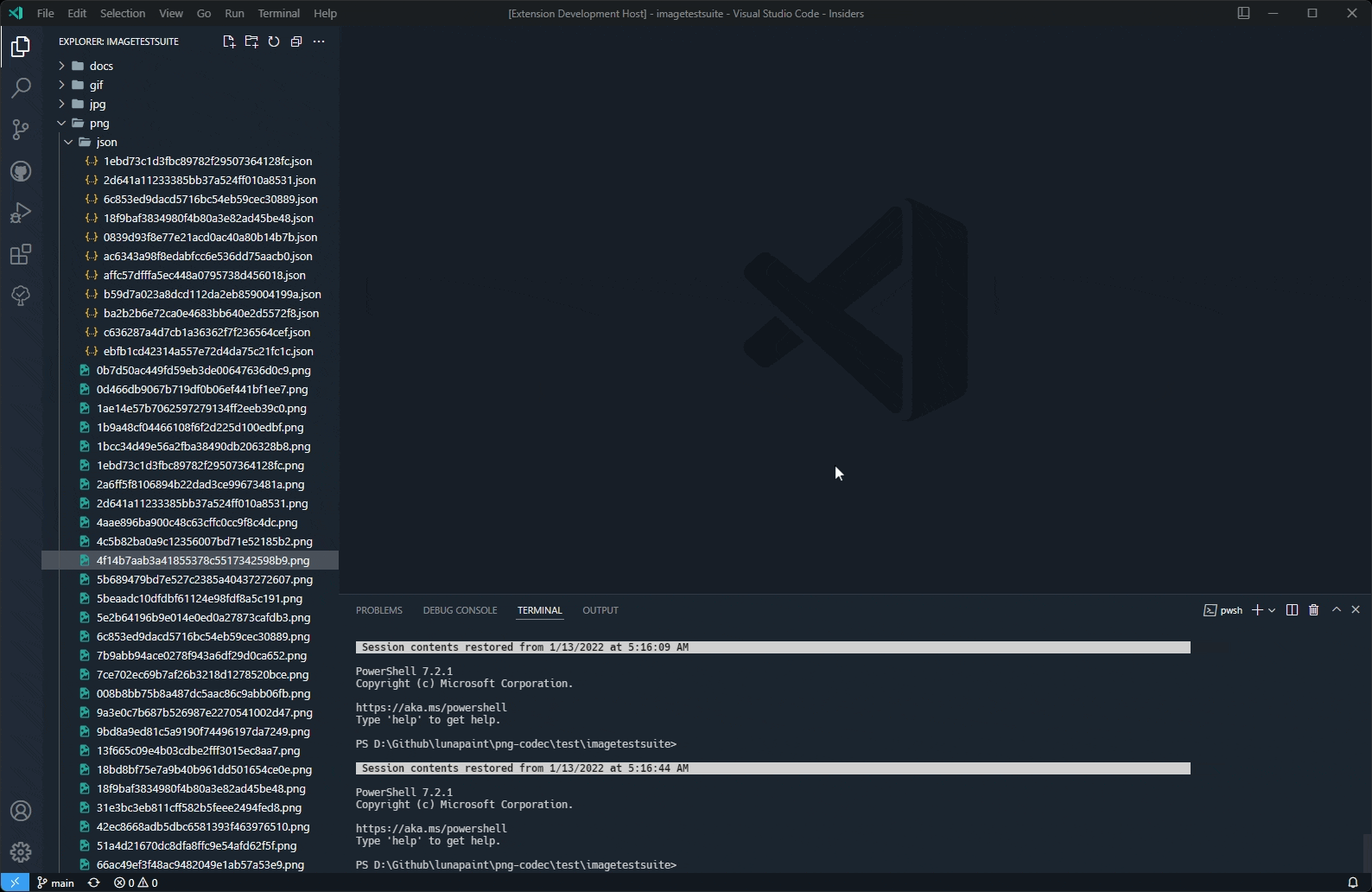Open the Terminal menu
Image resolution: width=1372 pixels, height=892 pixels.
click(279, 13)
